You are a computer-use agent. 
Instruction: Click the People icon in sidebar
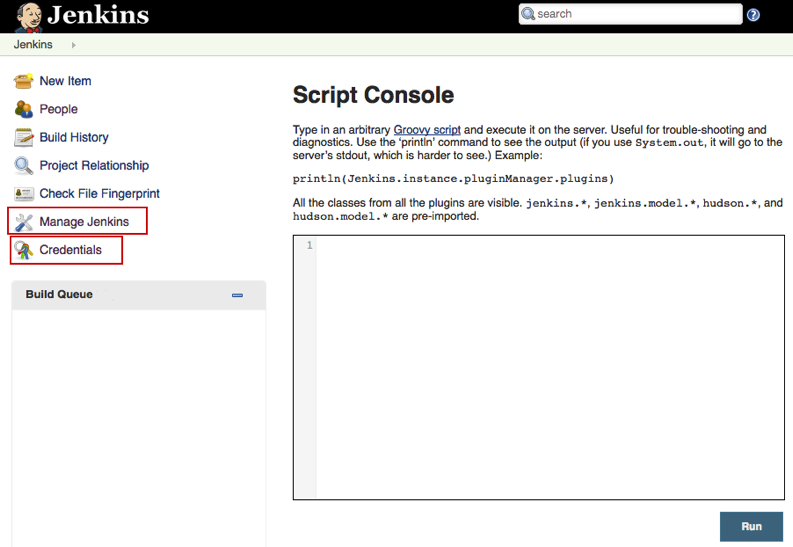(x=24, y=109)
